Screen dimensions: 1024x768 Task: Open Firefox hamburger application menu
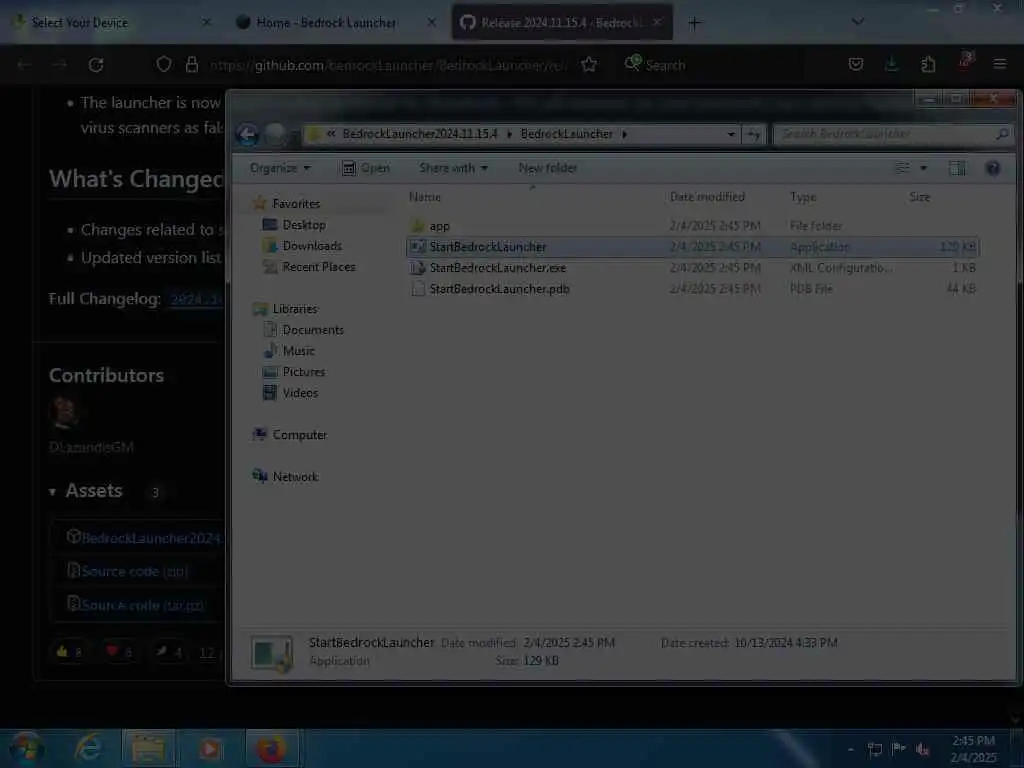[x=1000, y=64]
